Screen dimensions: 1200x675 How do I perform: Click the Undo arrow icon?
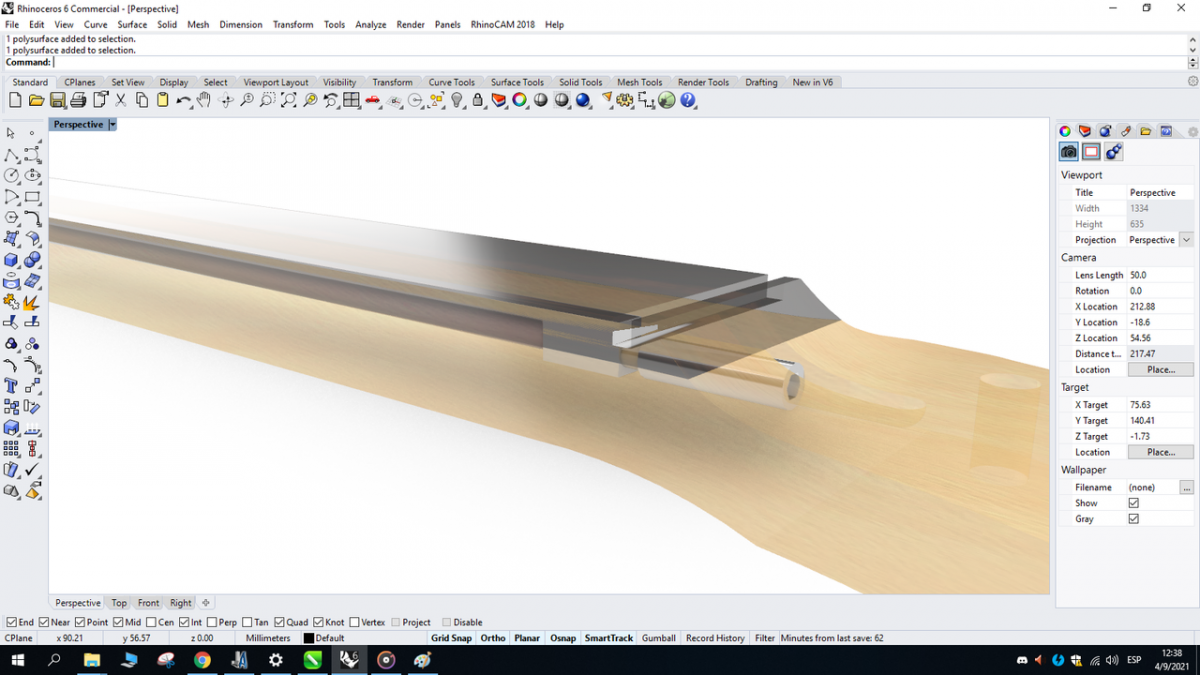[184, 100]
